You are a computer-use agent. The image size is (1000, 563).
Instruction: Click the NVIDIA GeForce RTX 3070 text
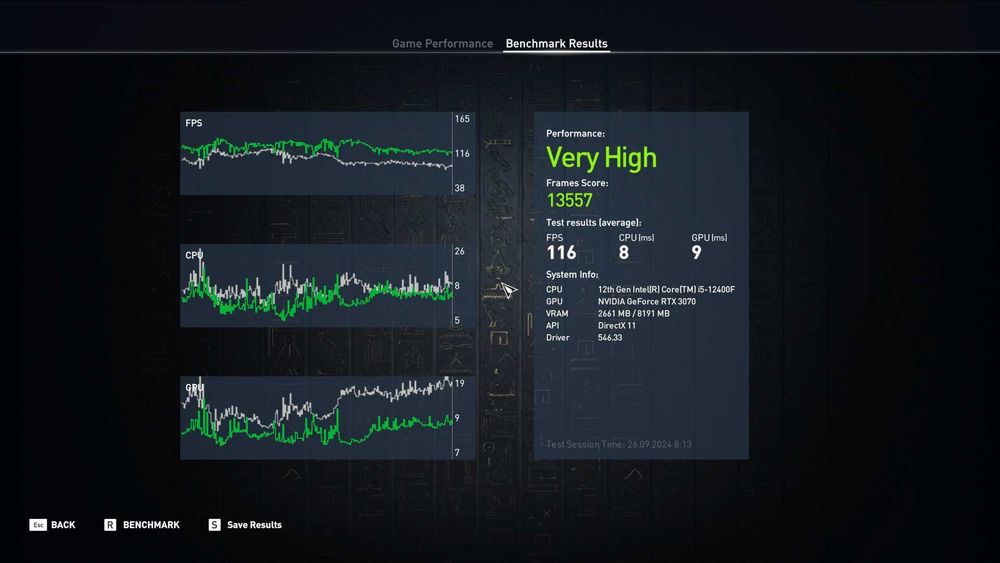point(647,302)
